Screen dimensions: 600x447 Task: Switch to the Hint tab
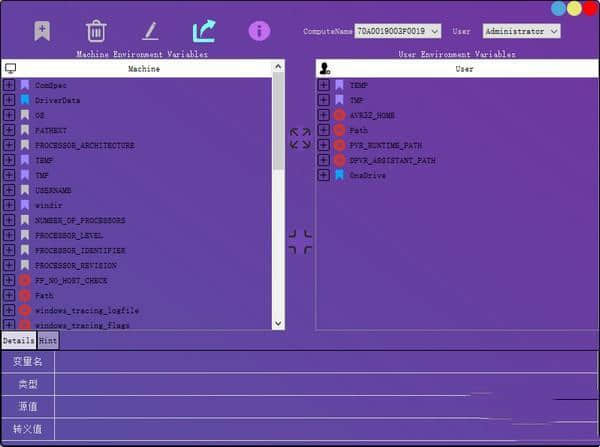click(x=48, y=341)
